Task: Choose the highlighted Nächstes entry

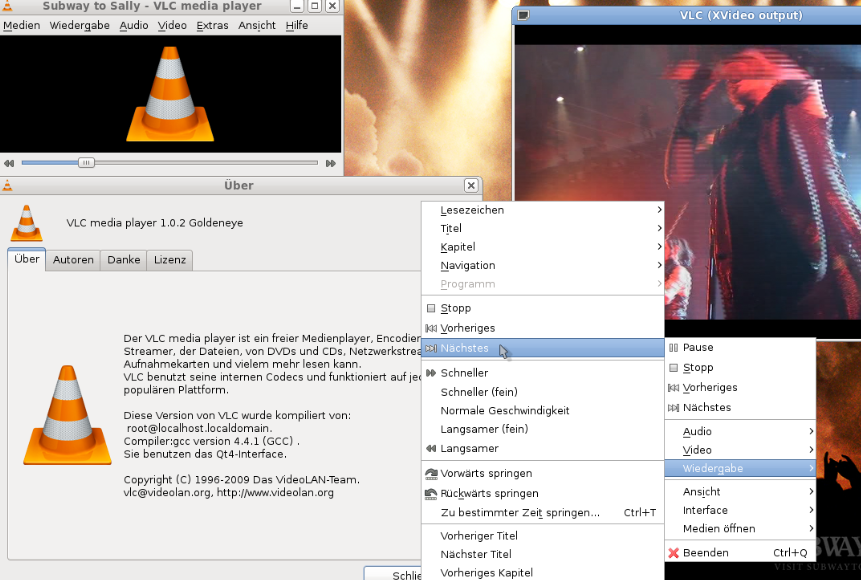Action: click(x=543, y=348)
